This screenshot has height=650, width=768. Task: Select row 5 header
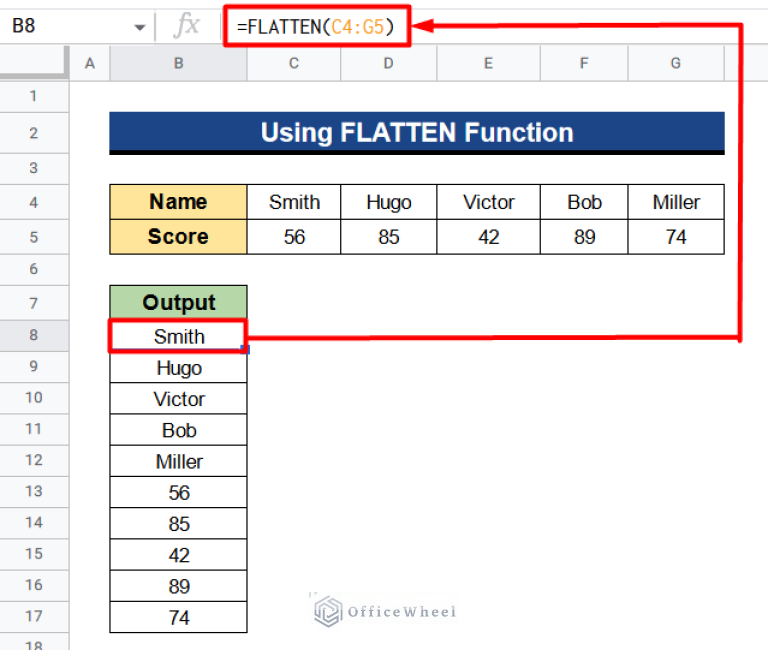pos(33,237)
